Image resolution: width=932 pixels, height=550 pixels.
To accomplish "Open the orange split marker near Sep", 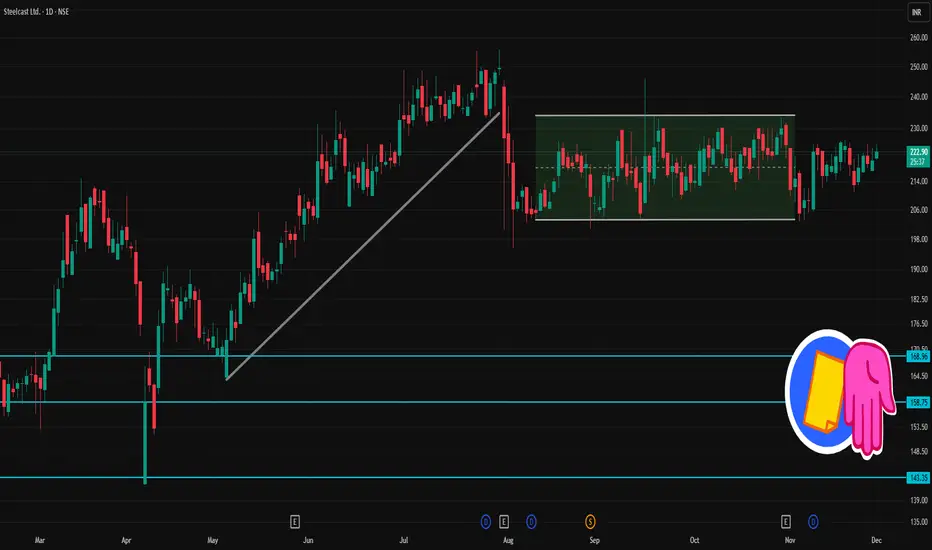I will (x=590, y=522).
